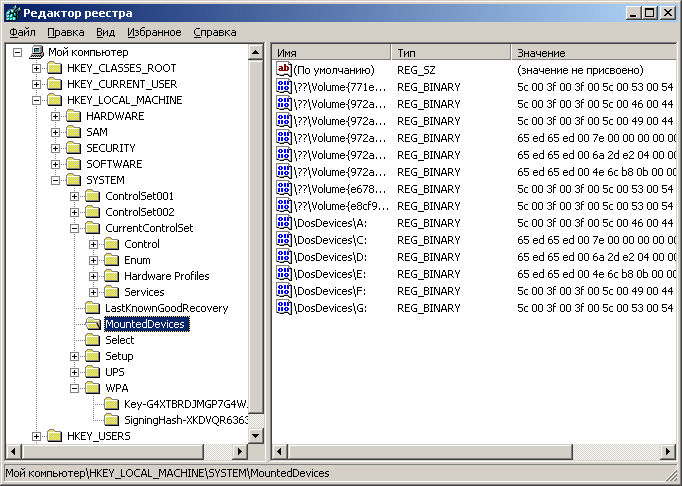682x486 pixels.
Task: Click the Enum folder icon
Action: pyautogui.click(x=112, y=260)
